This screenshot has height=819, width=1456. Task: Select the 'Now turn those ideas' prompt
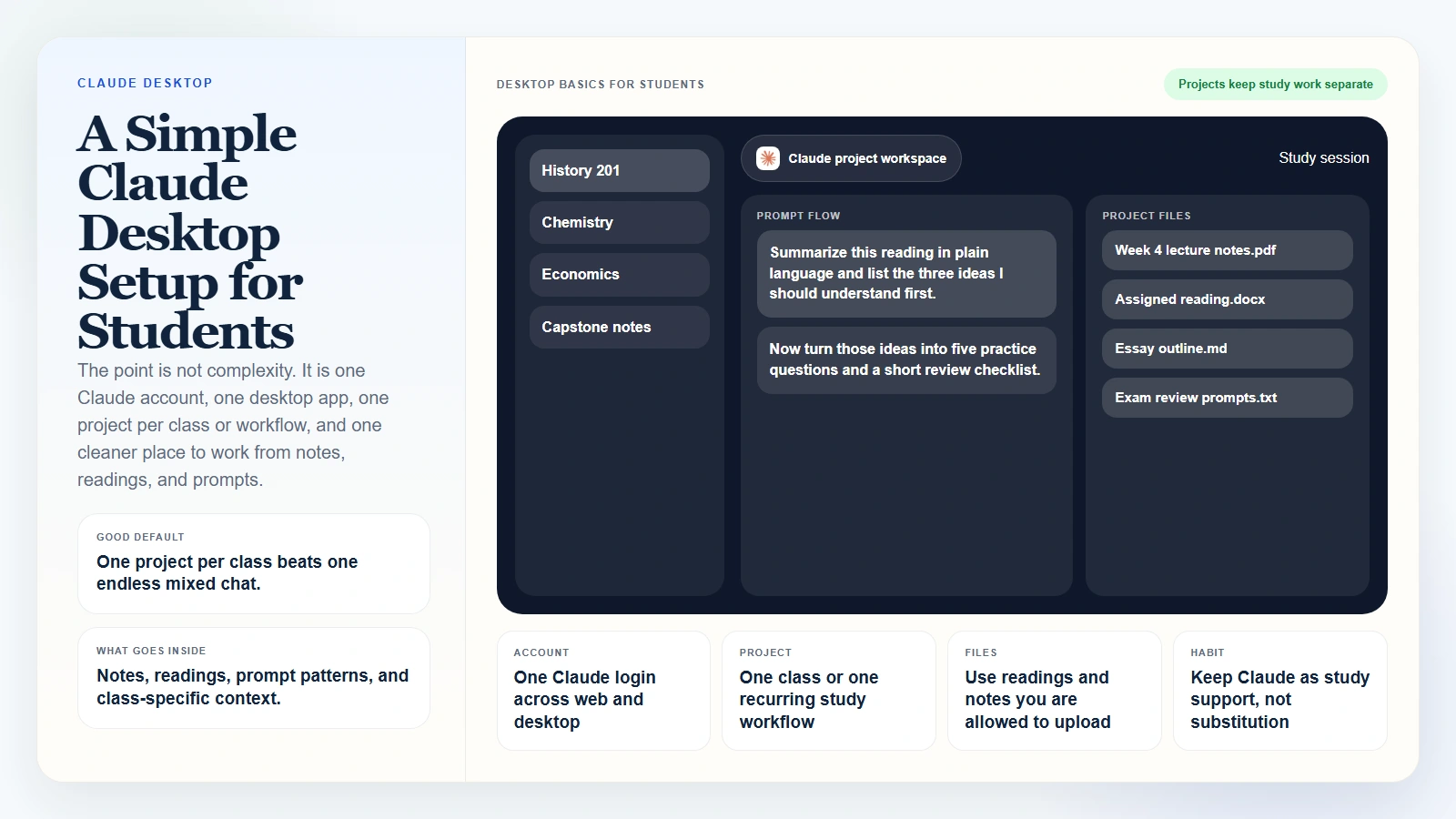click(x=906, y=359)
